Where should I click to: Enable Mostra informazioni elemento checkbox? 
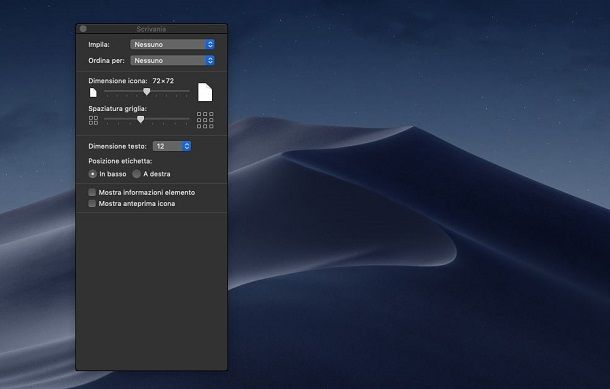point(92,192)
